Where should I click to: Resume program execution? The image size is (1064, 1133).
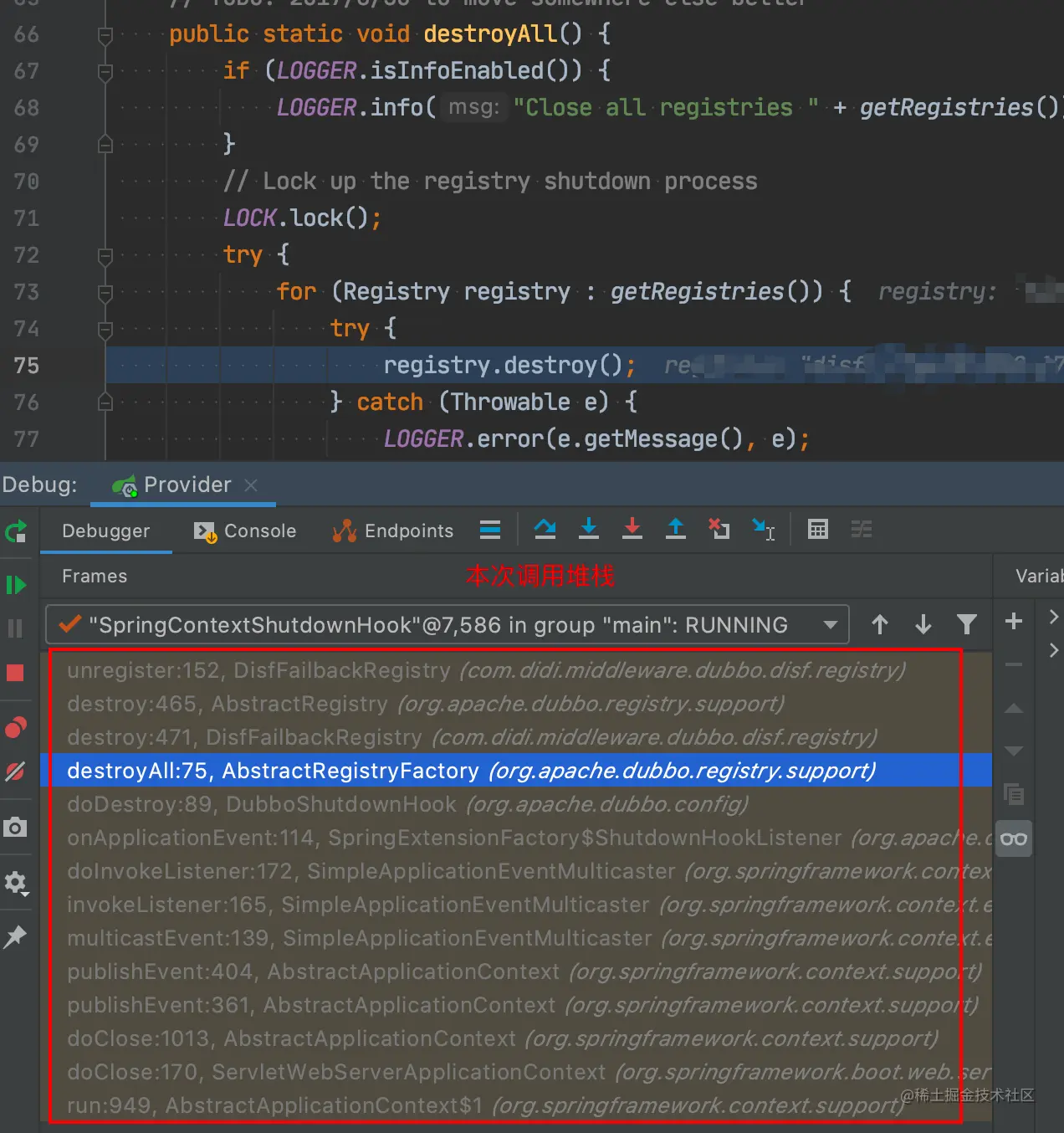pos(16,585)
